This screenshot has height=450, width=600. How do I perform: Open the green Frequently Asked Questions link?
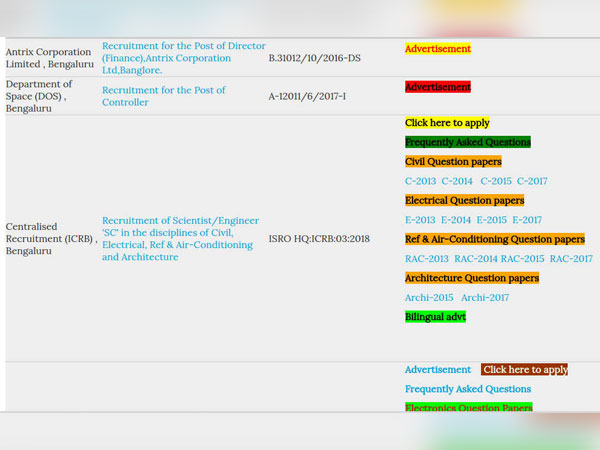[468, 142]
